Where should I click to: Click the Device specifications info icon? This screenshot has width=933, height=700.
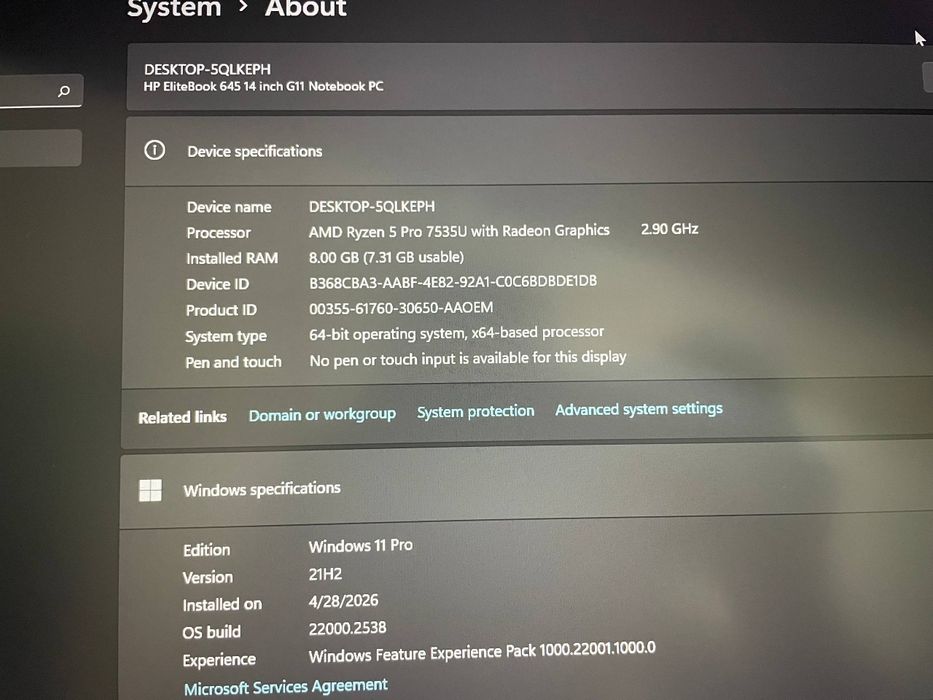155,150
